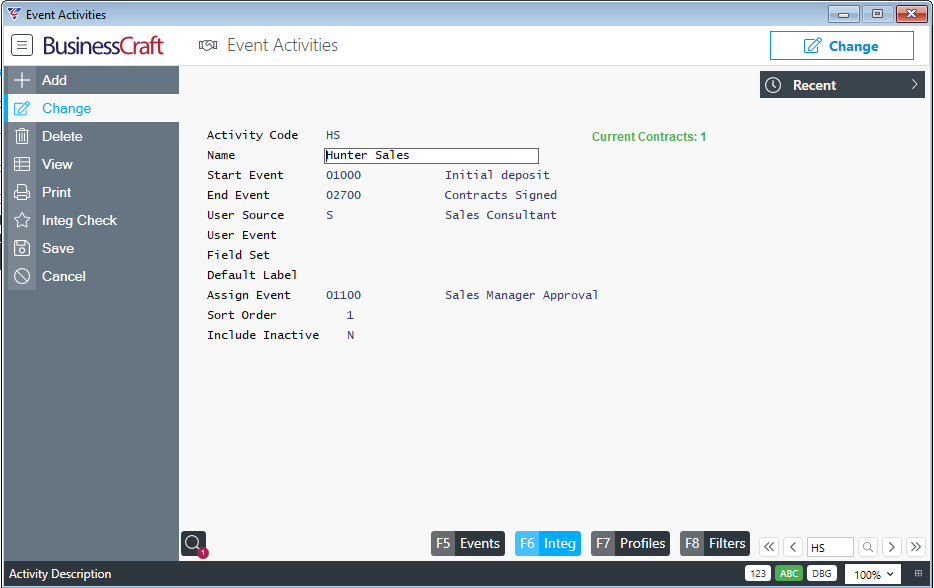This screenshot has height=588, width=934.
Task: Click the Sort Order value 1
Action: [350, 315]
